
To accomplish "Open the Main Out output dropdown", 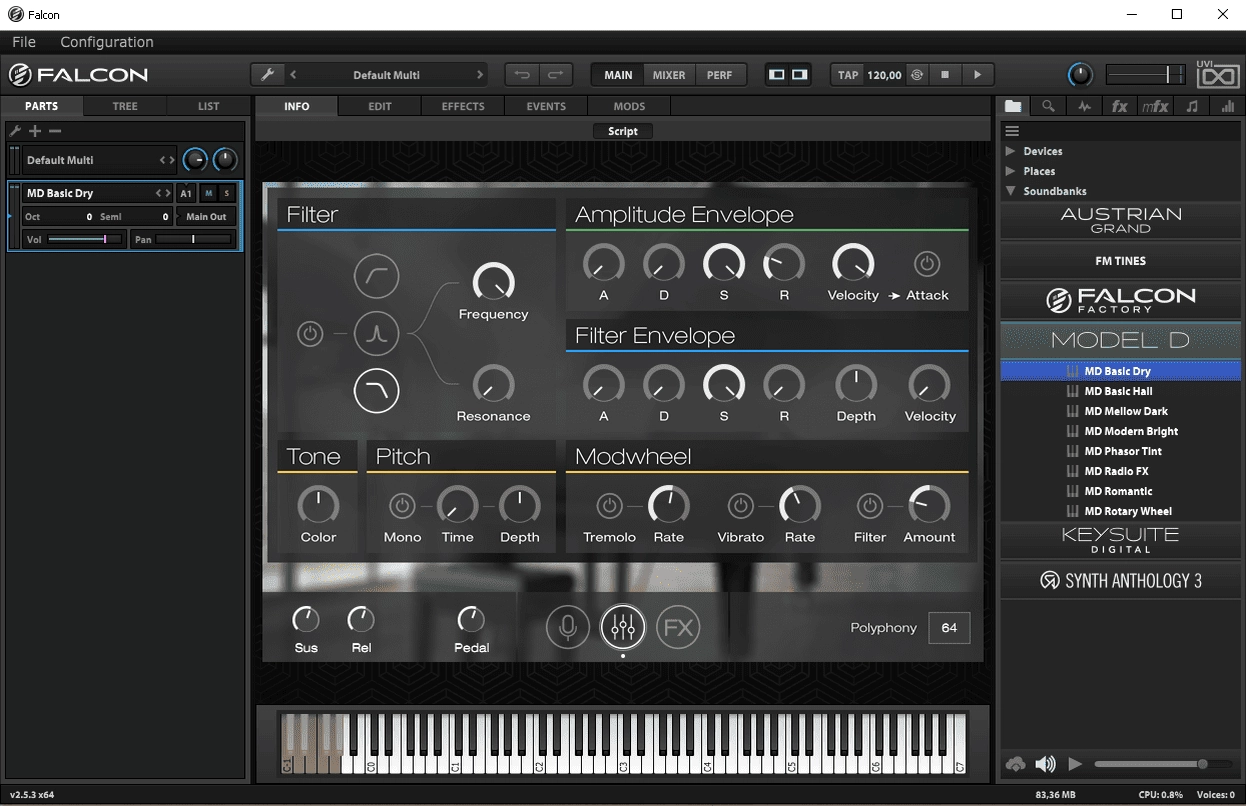I will (x=206, y=216).
